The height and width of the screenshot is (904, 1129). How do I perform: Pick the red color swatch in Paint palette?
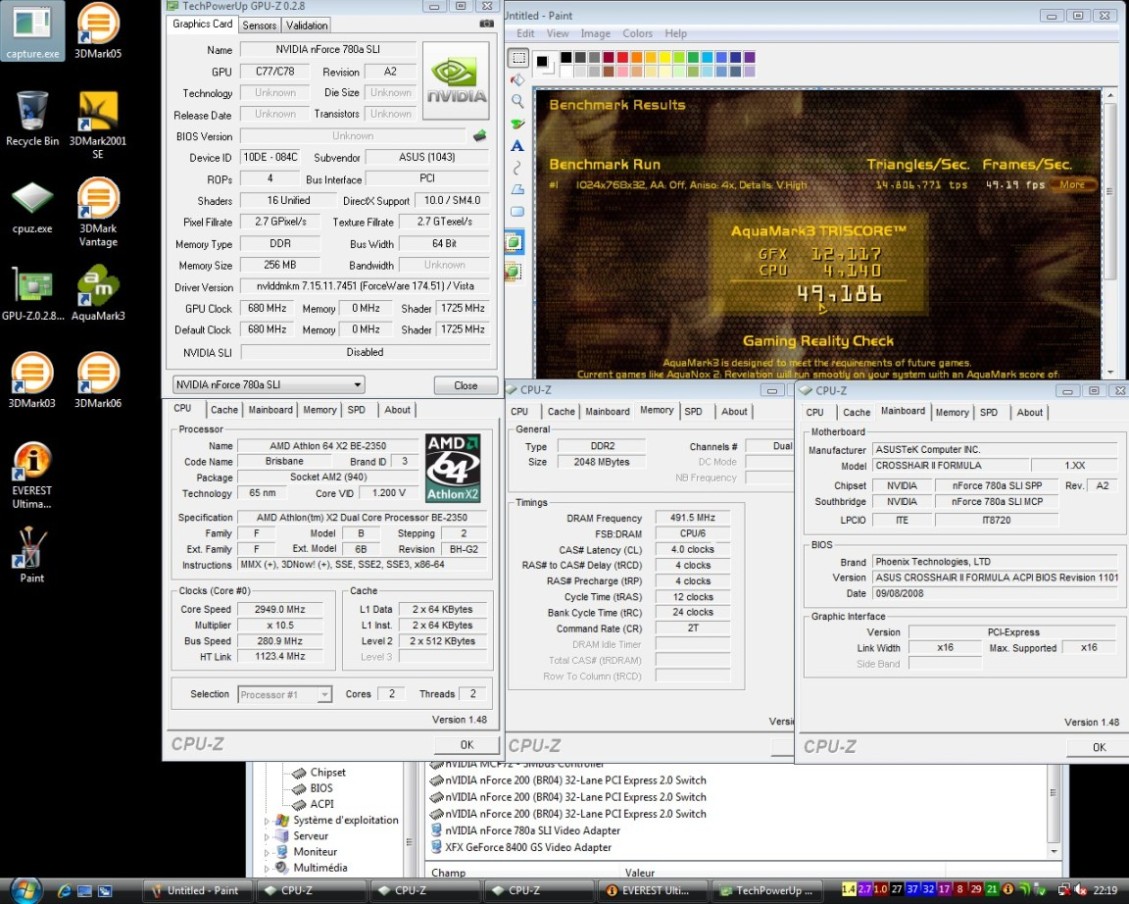click(623, 57)
